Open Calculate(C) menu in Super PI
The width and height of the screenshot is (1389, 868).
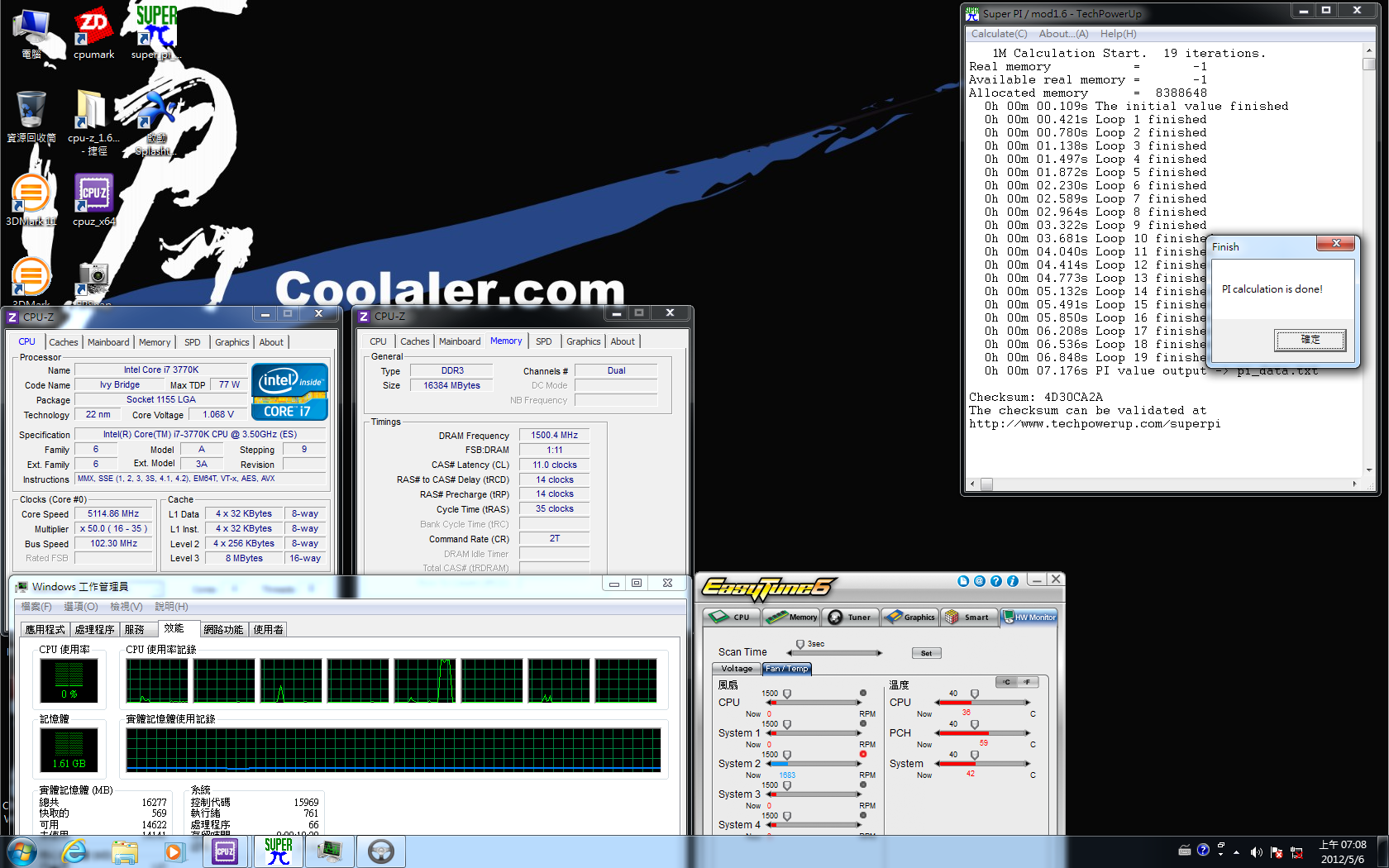click(999, 34)
